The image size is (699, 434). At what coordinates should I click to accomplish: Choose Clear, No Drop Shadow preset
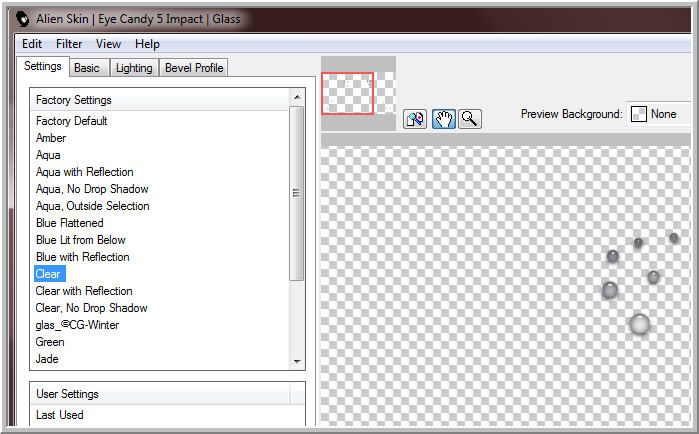[x=91, y=308]
